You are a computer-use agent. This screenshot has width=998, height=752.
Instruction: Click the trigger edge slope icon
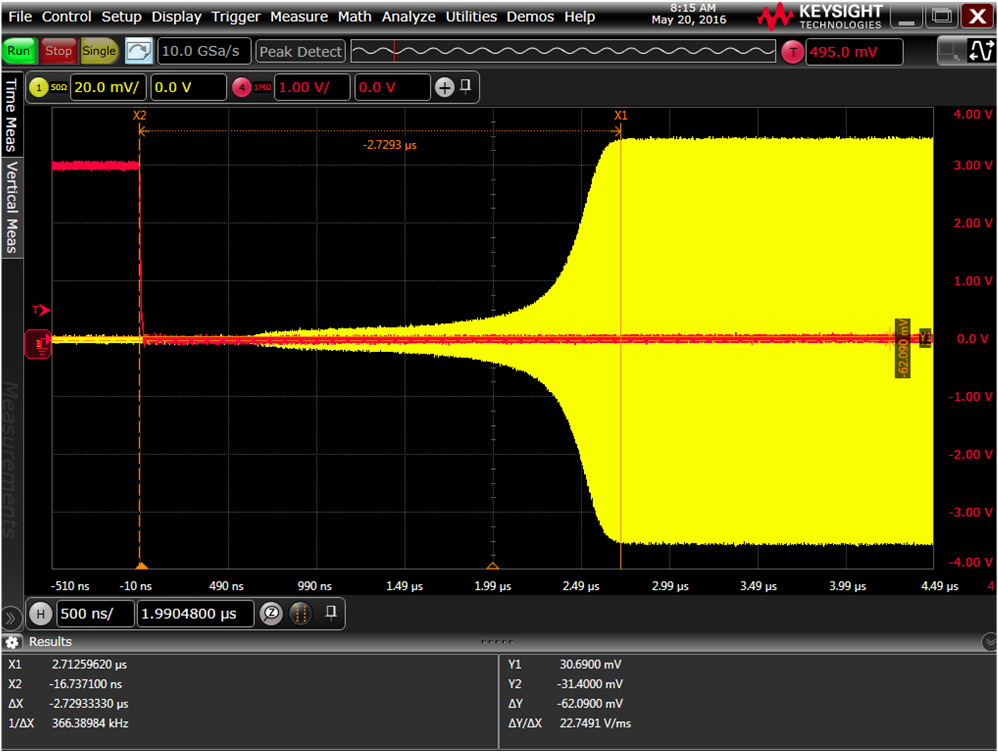tap(981, 52)
